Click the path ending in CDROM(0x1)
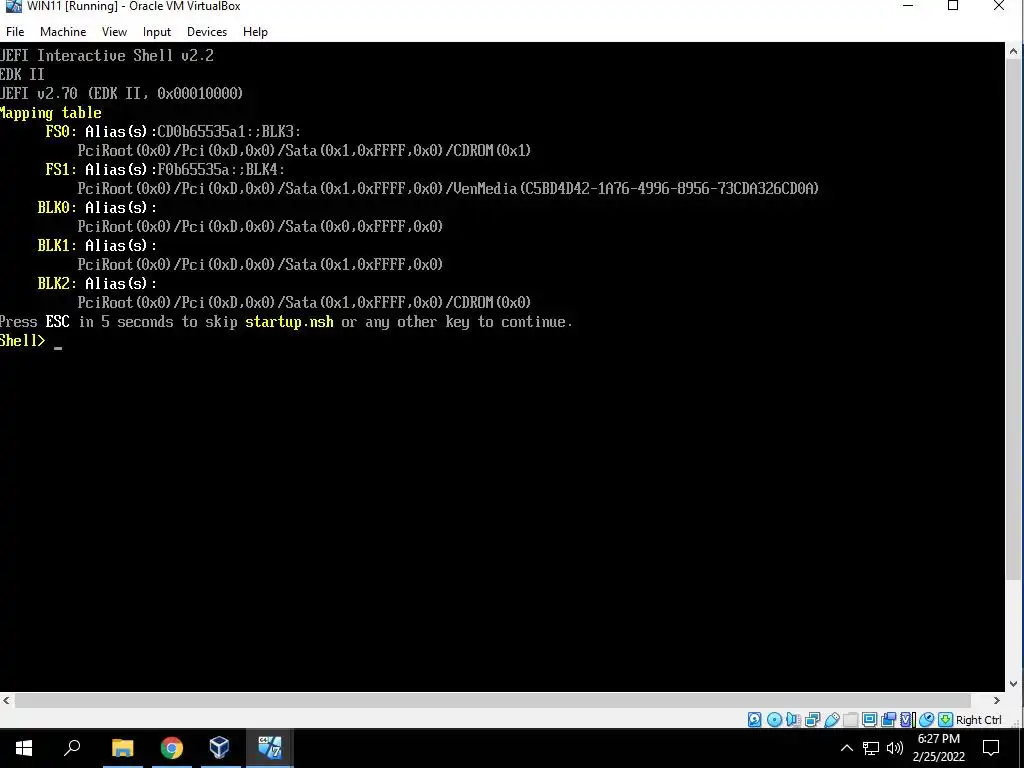1024x768 pixels. tap(304, 151)
